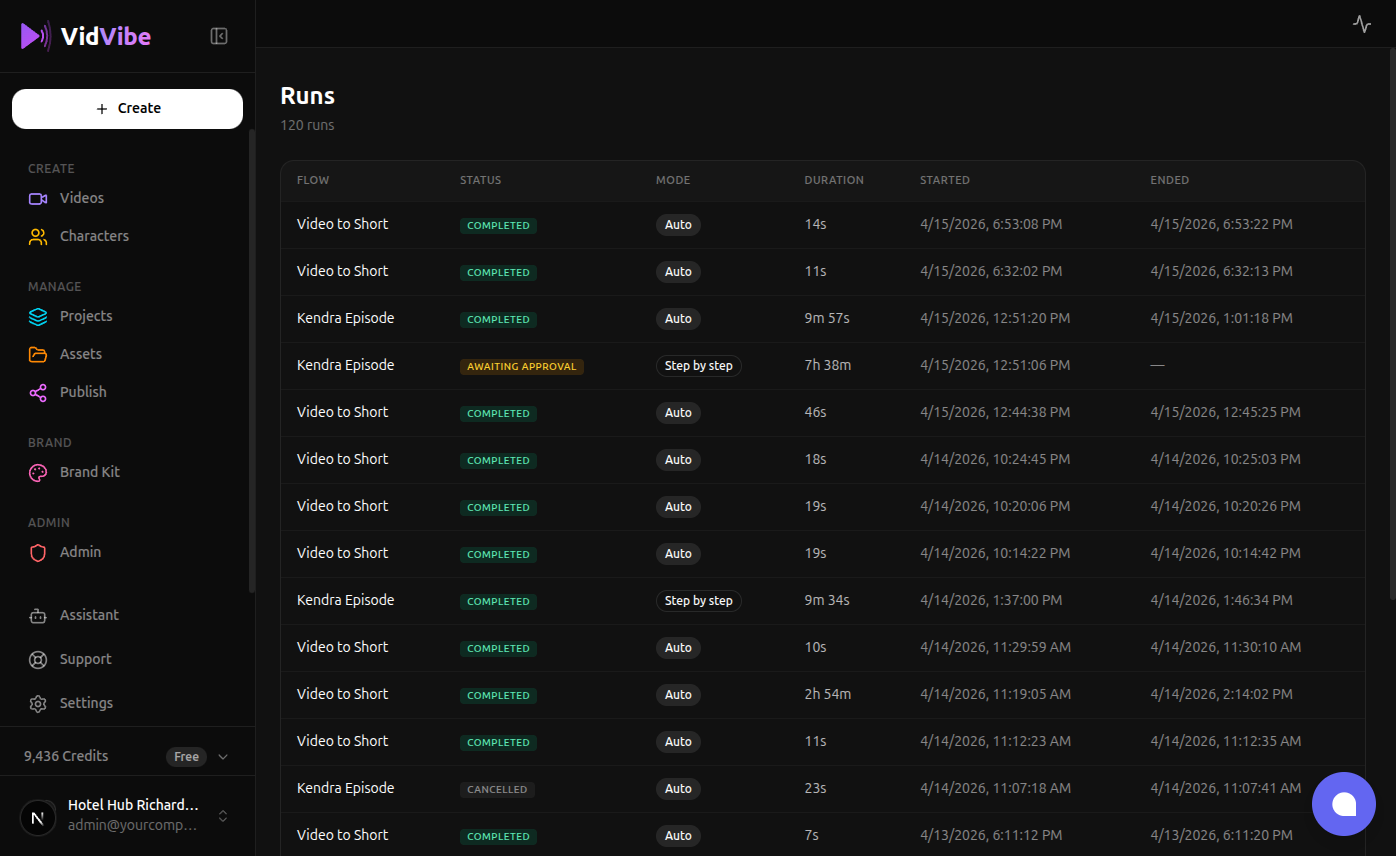
Task: Open the activity pulse icon in the top bar
Action: [1362, 24]
